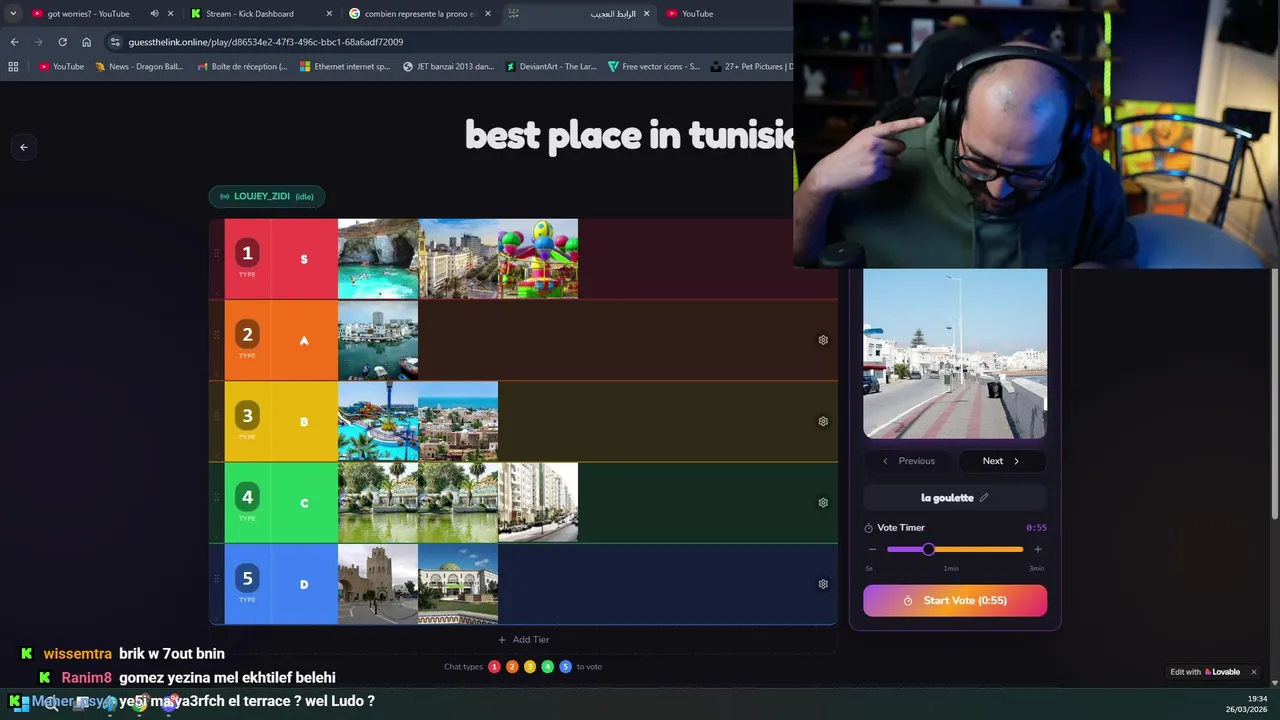
Task: Click the tier 3 number badge
Action: [247, 415]
